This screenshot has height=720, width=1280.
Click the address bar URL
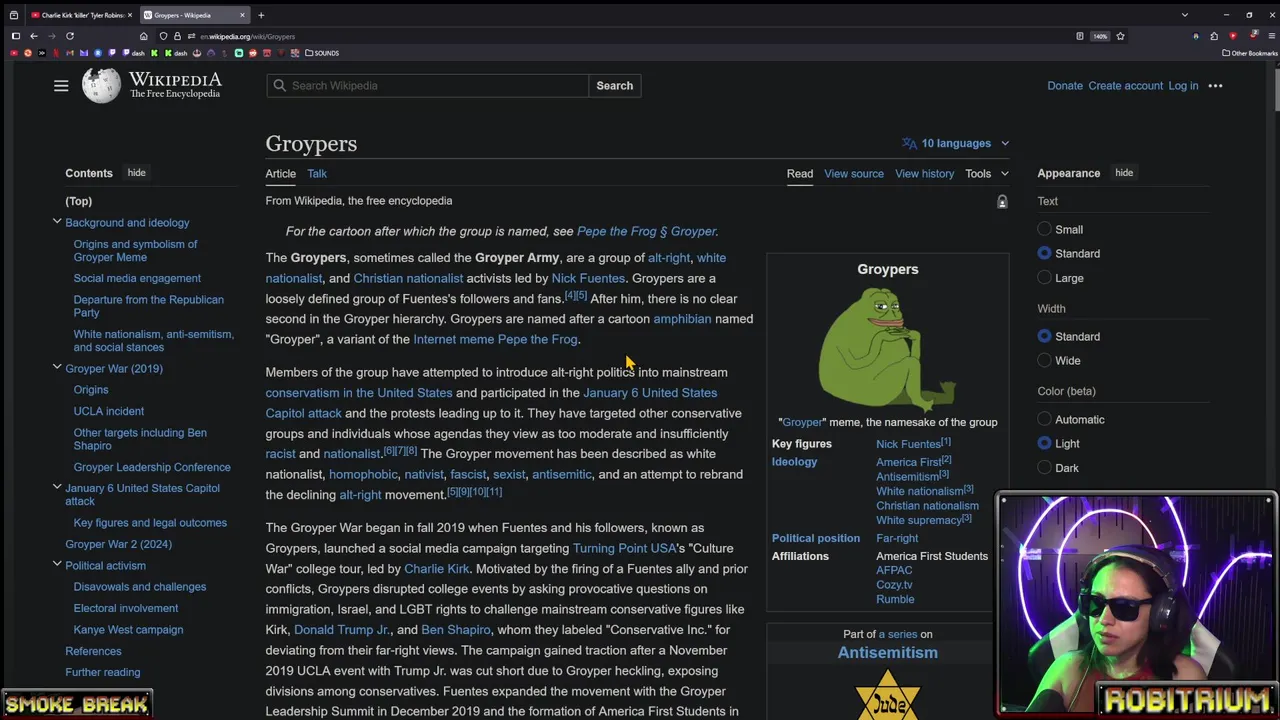(x=246, y=36)
